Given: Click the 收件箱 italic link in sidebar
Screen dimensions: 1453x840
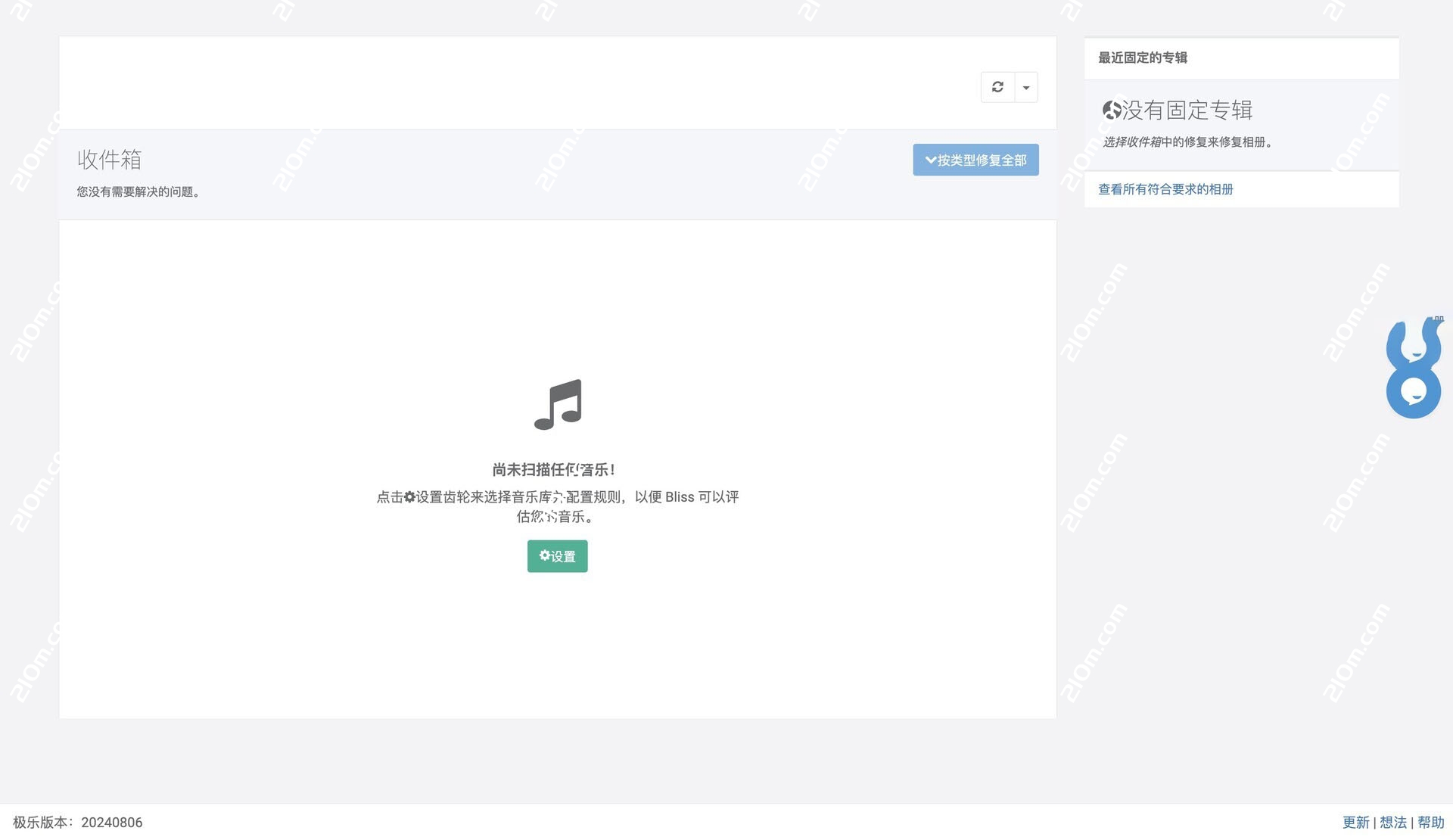Looking at the screenshot, I should click(1143, 142).
